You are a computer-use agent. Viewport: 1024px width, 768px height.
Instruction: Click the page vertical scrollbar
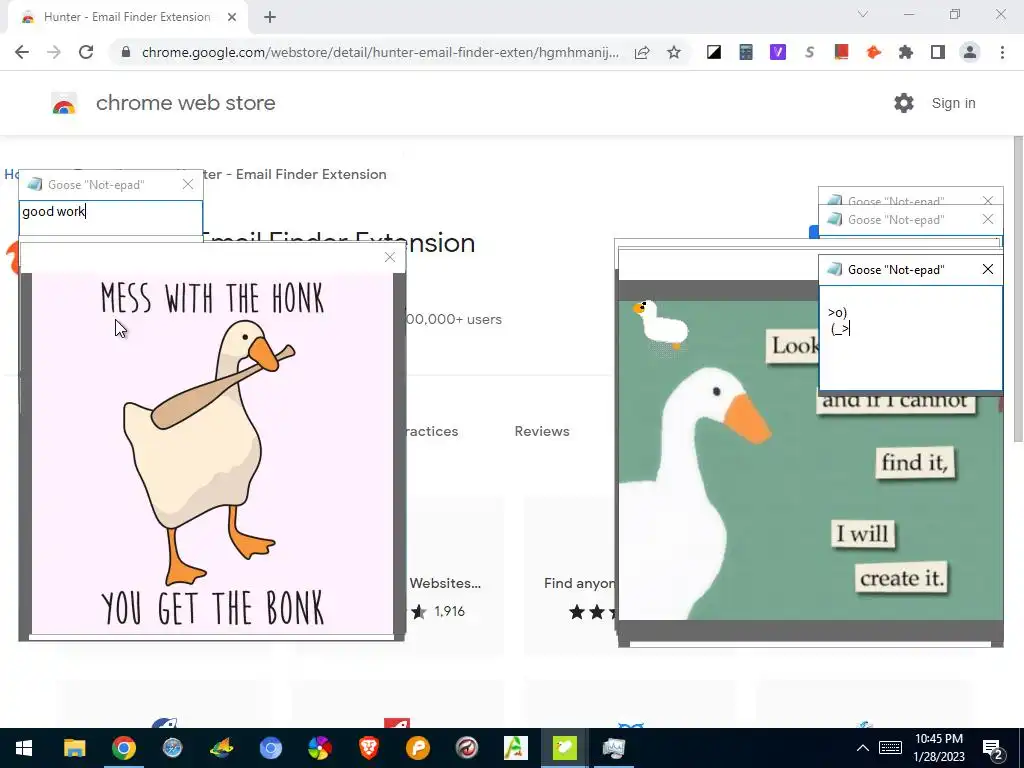[x=1017, y=289]
